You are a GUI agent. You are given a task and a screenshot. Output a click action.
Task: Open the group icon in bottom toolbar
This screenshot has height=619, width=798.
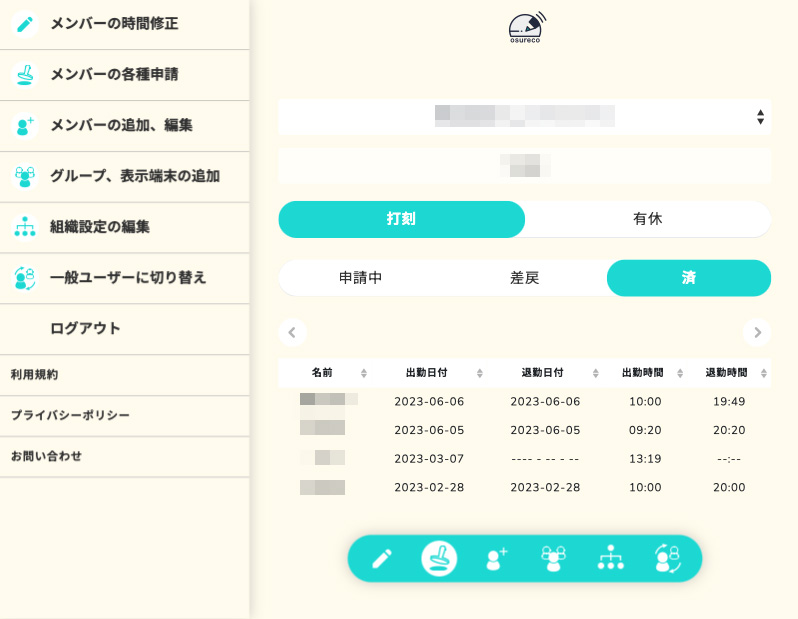pos(553,558)
